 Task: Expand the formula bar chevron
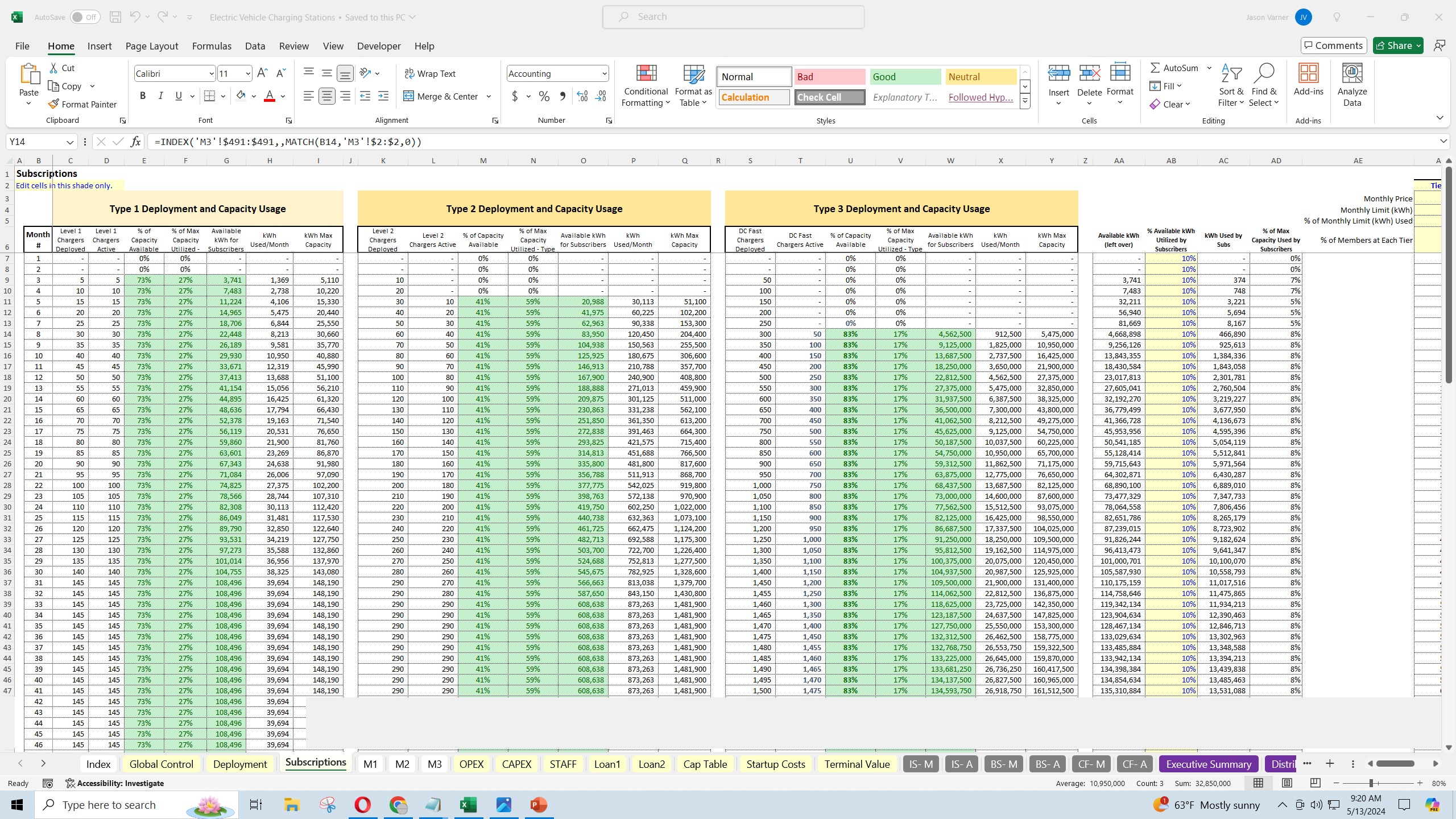pyautogui.click(x=1443, y=141)
